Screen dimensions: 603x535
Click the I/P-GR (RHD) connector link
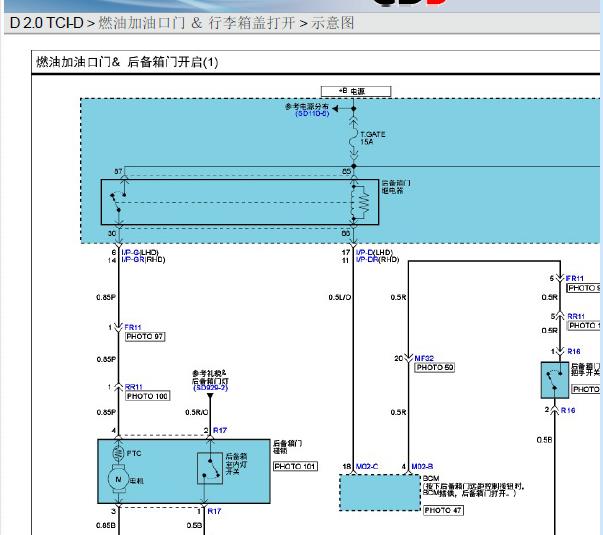pyautogui.click(x=133, y=260)
